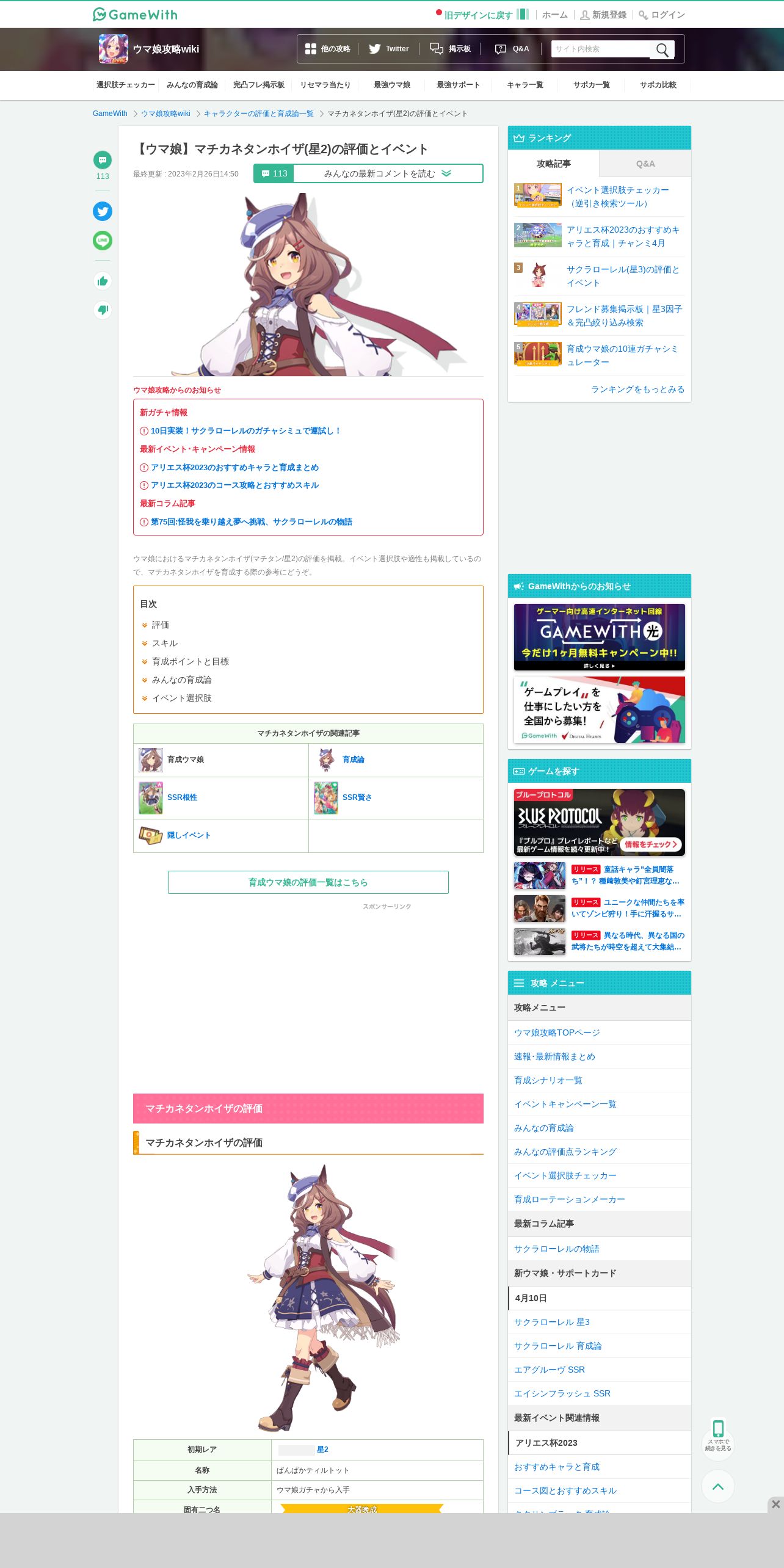784x1568 pixels.
Task: Open 第75回 column article link
Action: pyautogui.click(x=252, y=521)
